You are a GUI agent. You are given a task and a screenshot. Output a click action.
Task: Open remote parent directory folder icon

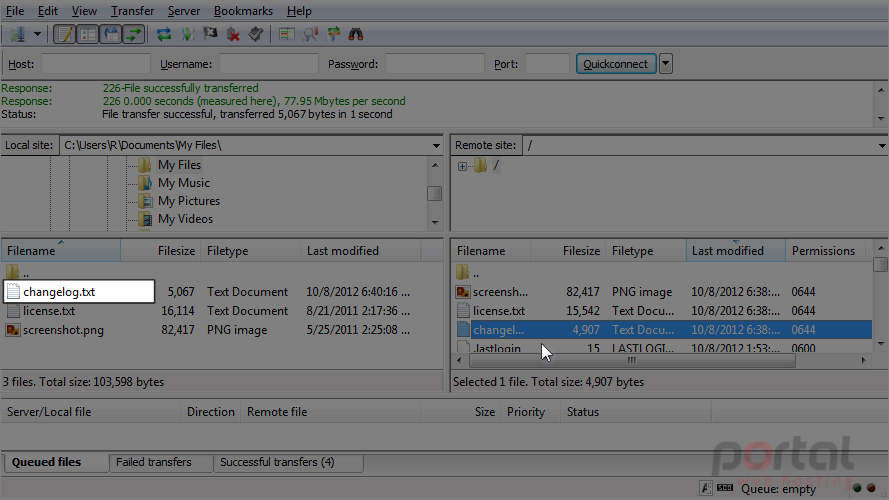coord(463,273)
